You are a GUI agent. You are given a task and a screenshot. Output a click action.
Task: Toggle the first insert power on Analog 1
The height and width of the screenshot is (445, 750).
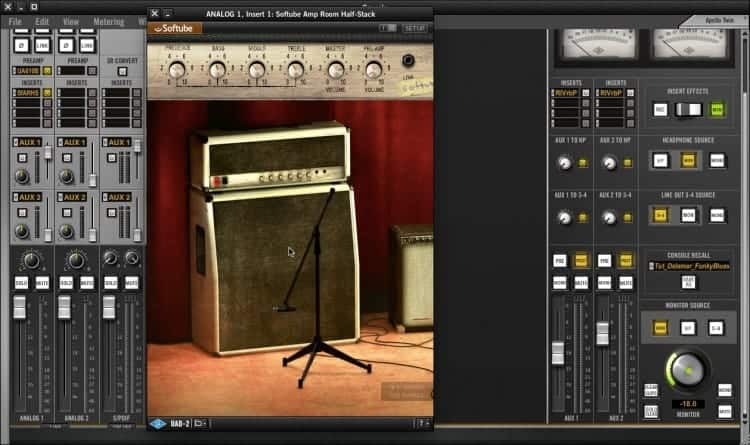(47, 92)
